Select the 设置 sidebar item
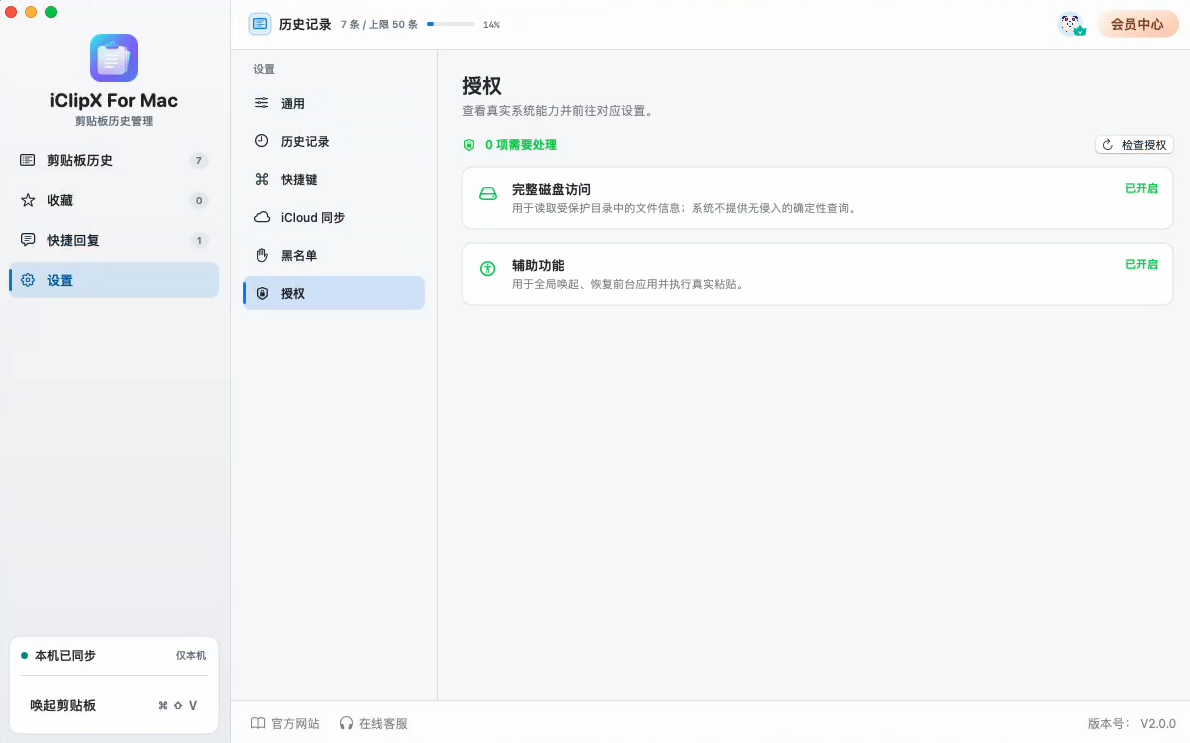The width and height of the screenshot is (1190, 743). 114,280
